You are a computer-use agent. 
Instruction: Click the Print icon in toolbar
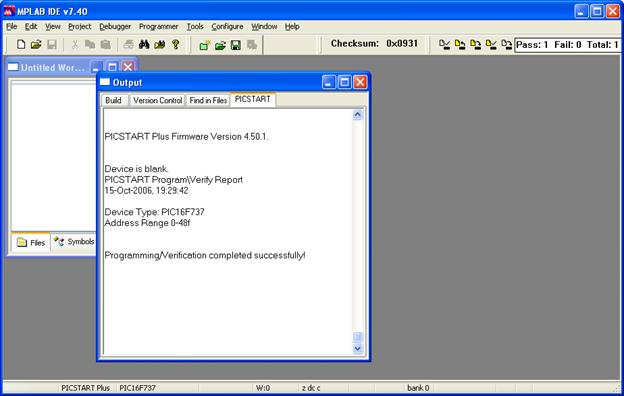coord(128,45)
